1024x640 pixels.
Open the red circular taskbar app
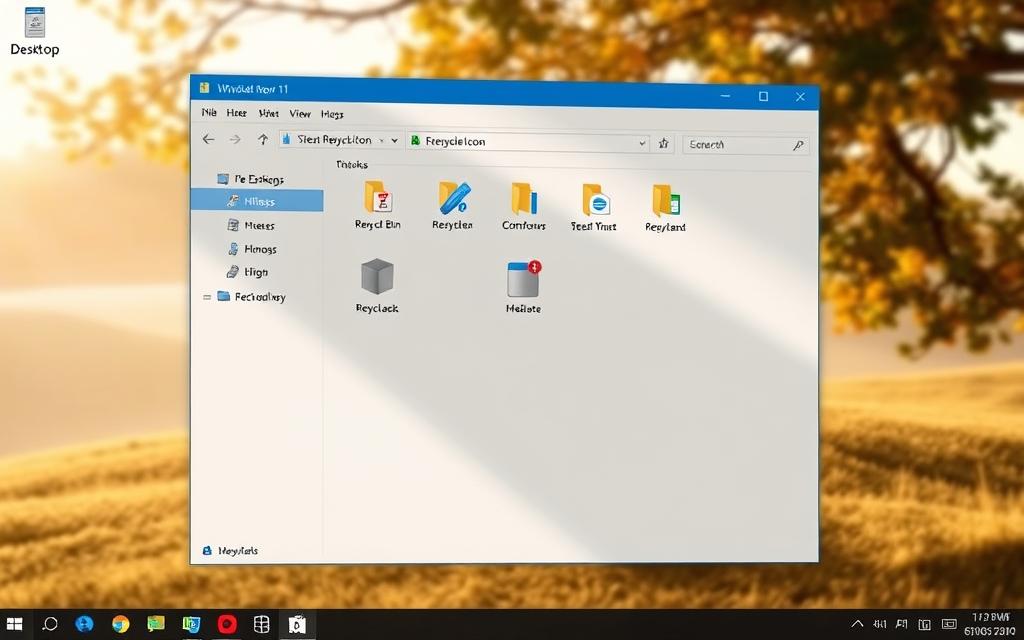[x=227, y=624]
